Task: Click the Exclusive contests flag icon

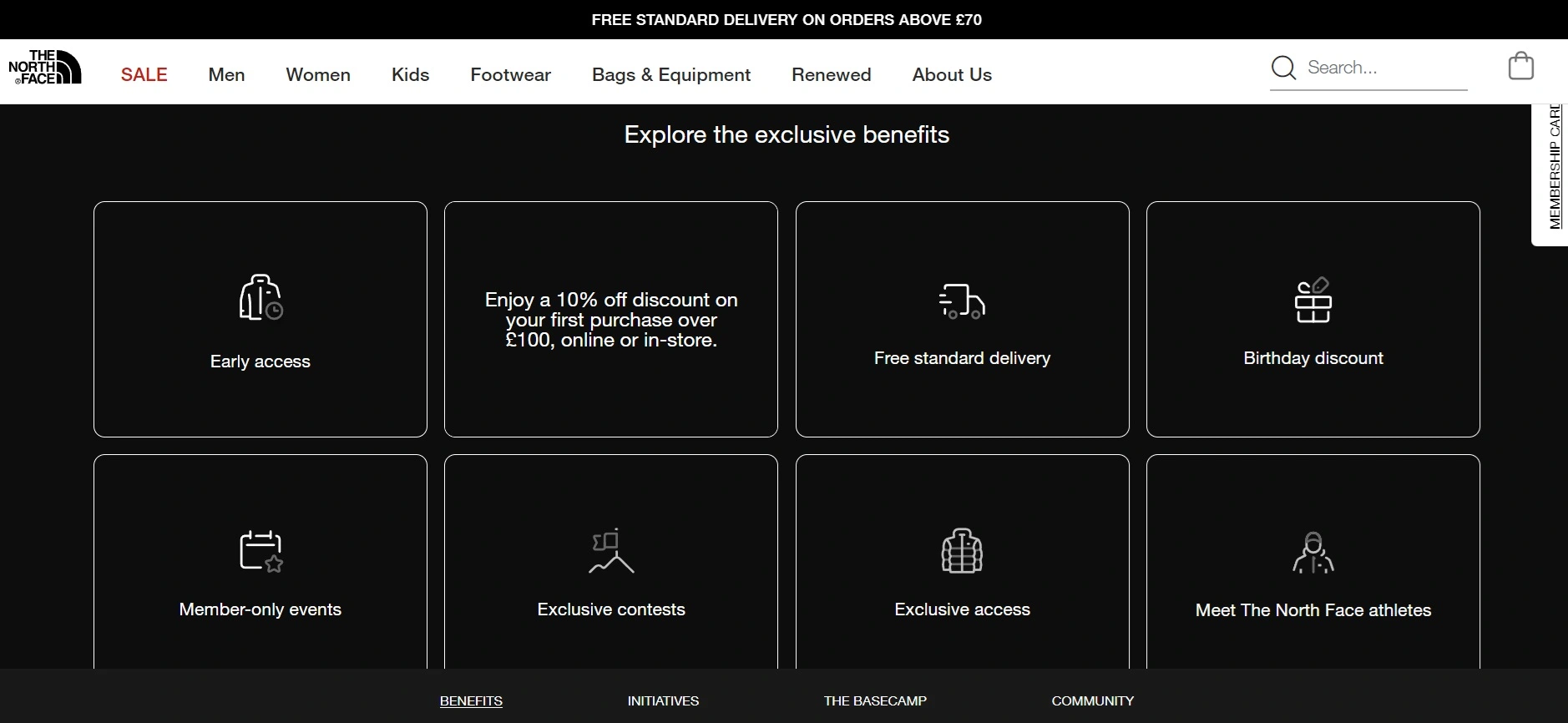Action: coord(611,551)
